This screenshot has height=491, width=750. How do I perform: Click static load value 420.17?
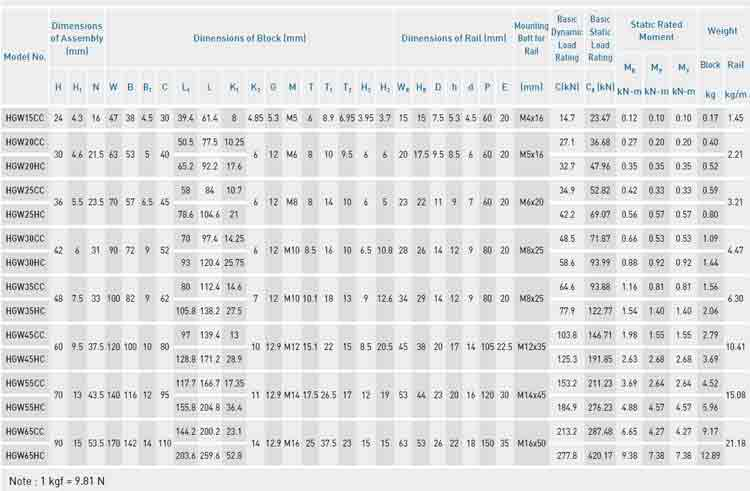(600, 456)
